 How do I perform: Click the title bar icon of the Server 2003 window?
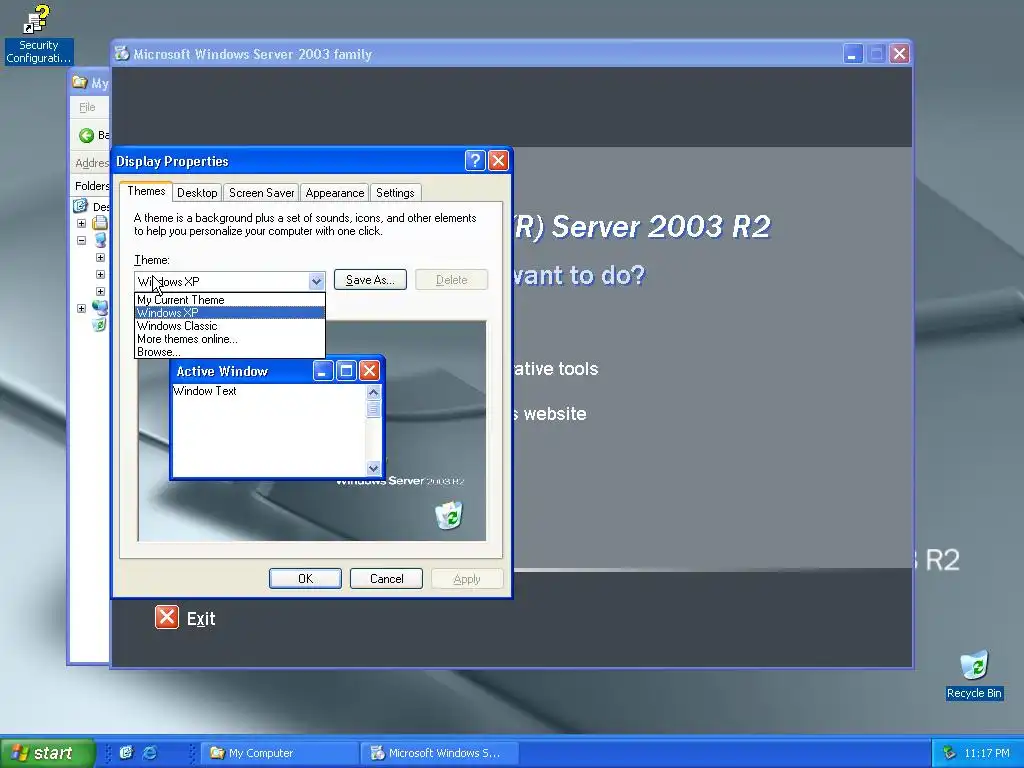[x=121, y=54]
